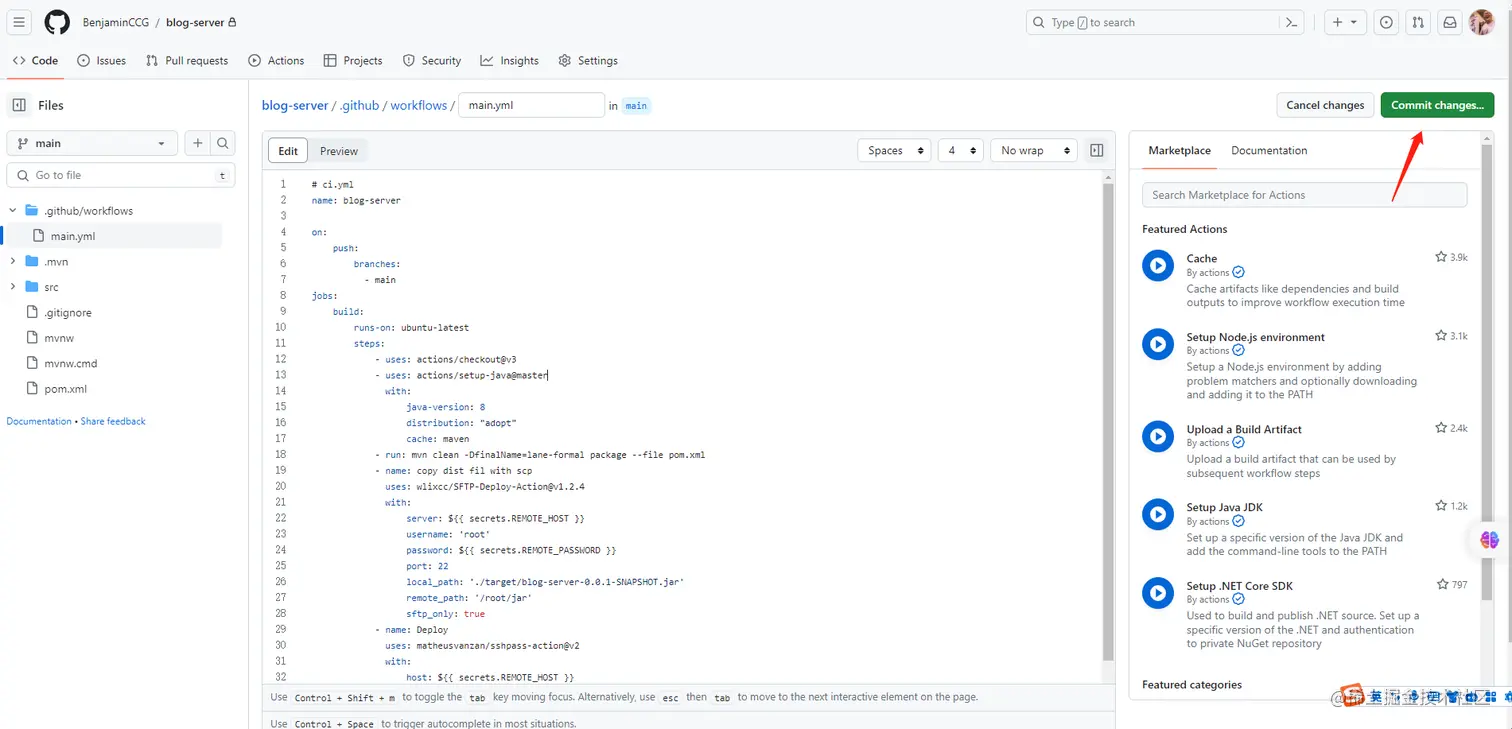Open the Actions tab

pos(276,60)
